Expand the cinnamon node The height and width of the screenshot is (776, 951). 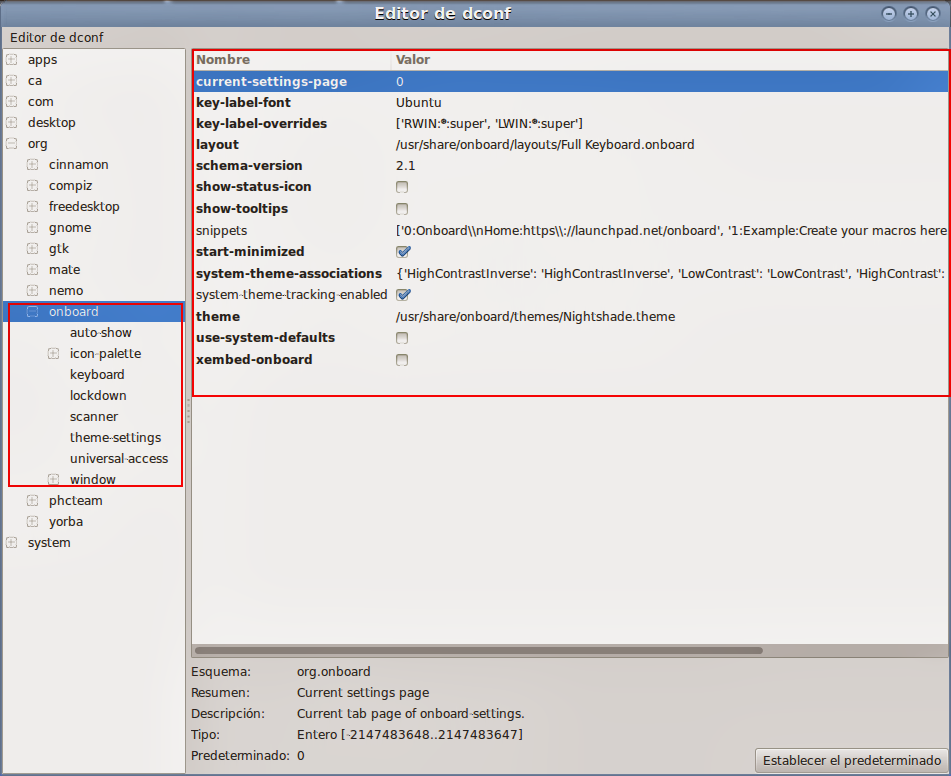click(33, 164)
